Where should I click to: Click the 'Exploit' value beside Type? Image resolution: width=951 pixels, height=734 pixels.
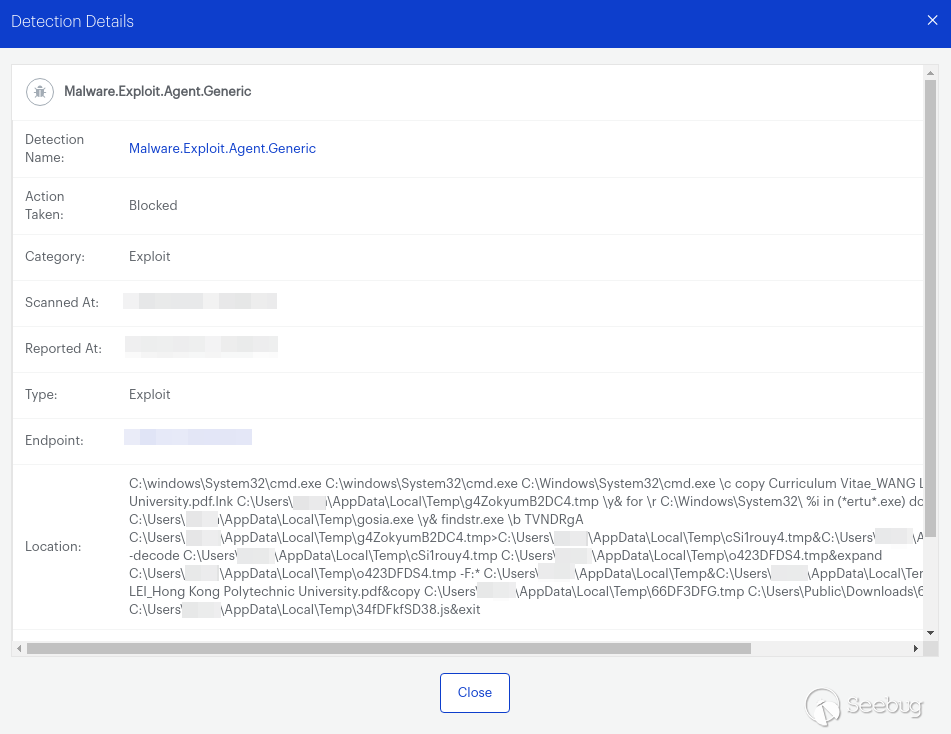click(x=149, y=395)
